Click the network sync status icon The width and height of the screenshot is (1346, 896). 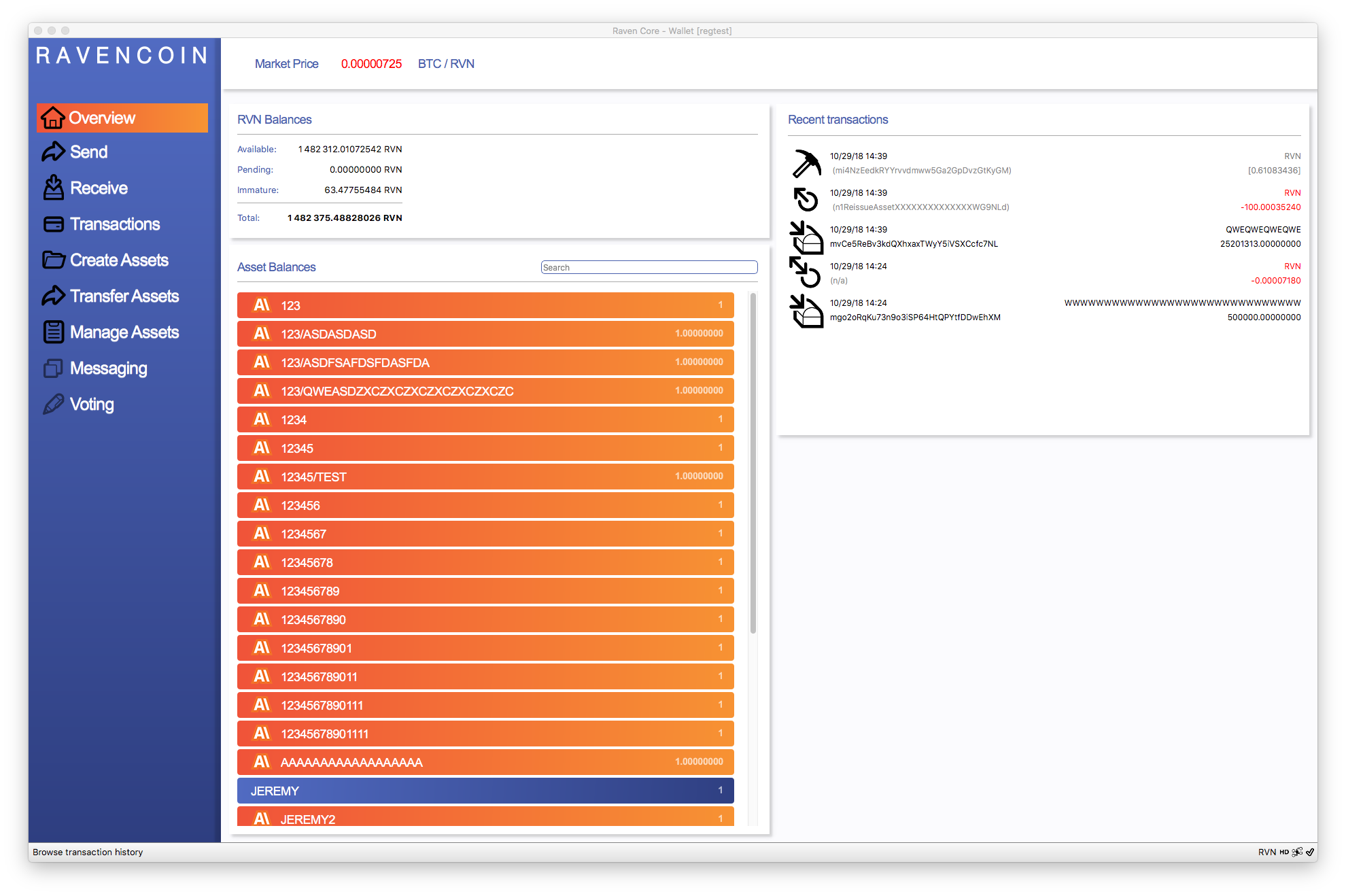pyautogui.click(x=1310, y=852)
